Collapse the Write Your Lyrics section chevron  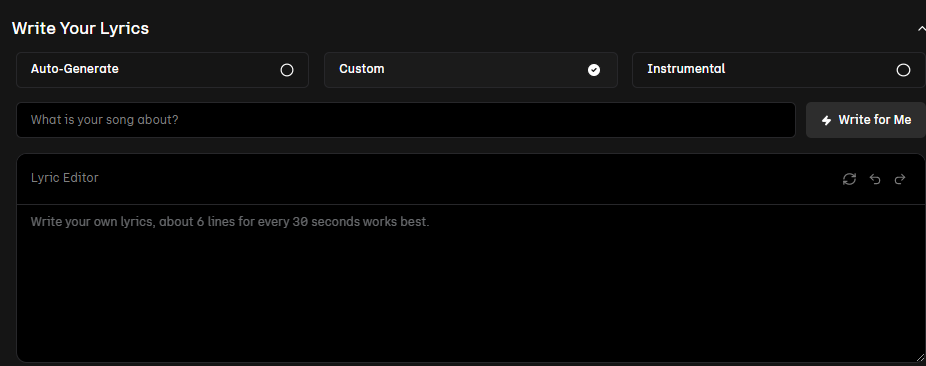921,28
